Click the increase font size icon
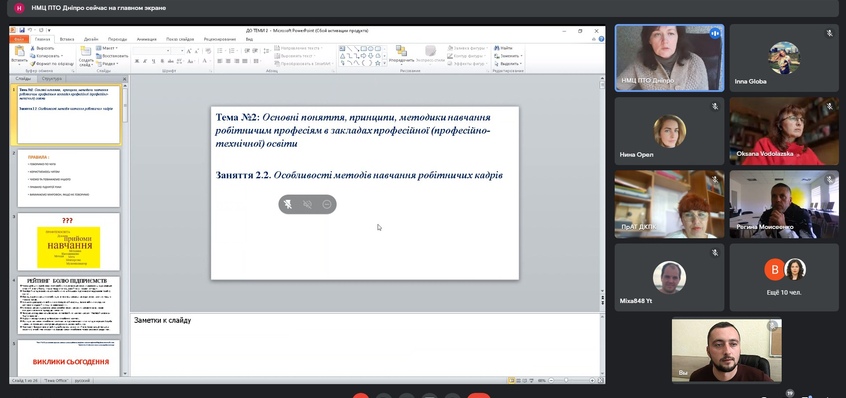 coord(189,51)
